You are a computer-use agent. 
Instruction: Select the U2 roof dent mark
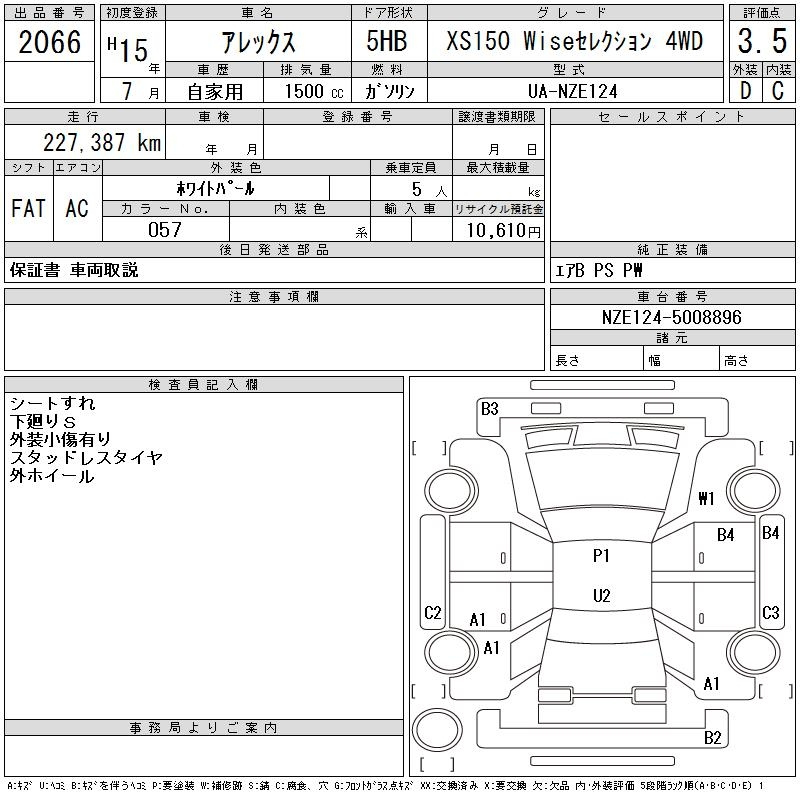(602, 595)
